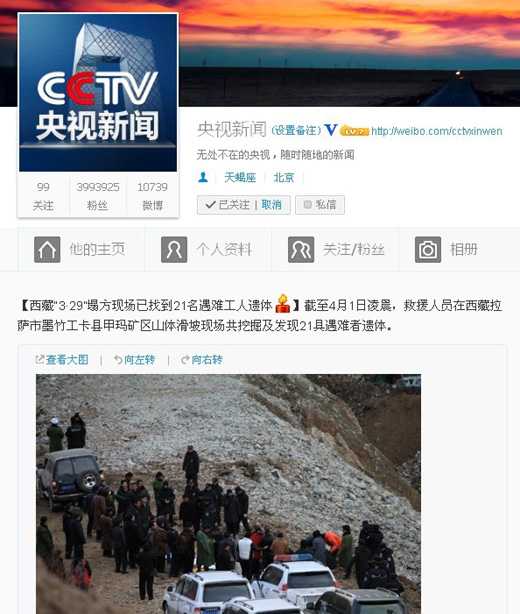Send a private message via 私信
The width and height of the screenshot is (520, 614).
(320, 205)
